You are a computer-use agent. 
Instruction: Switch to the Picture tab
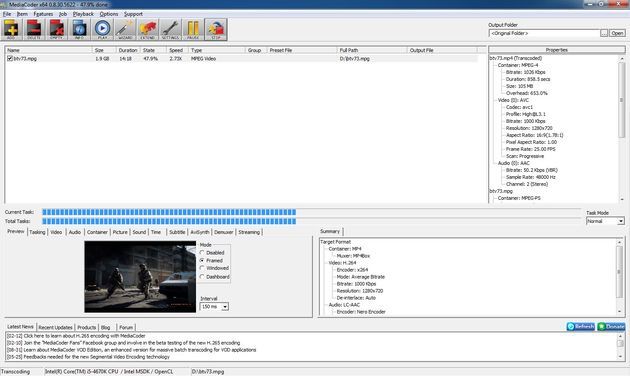[120, 232]
